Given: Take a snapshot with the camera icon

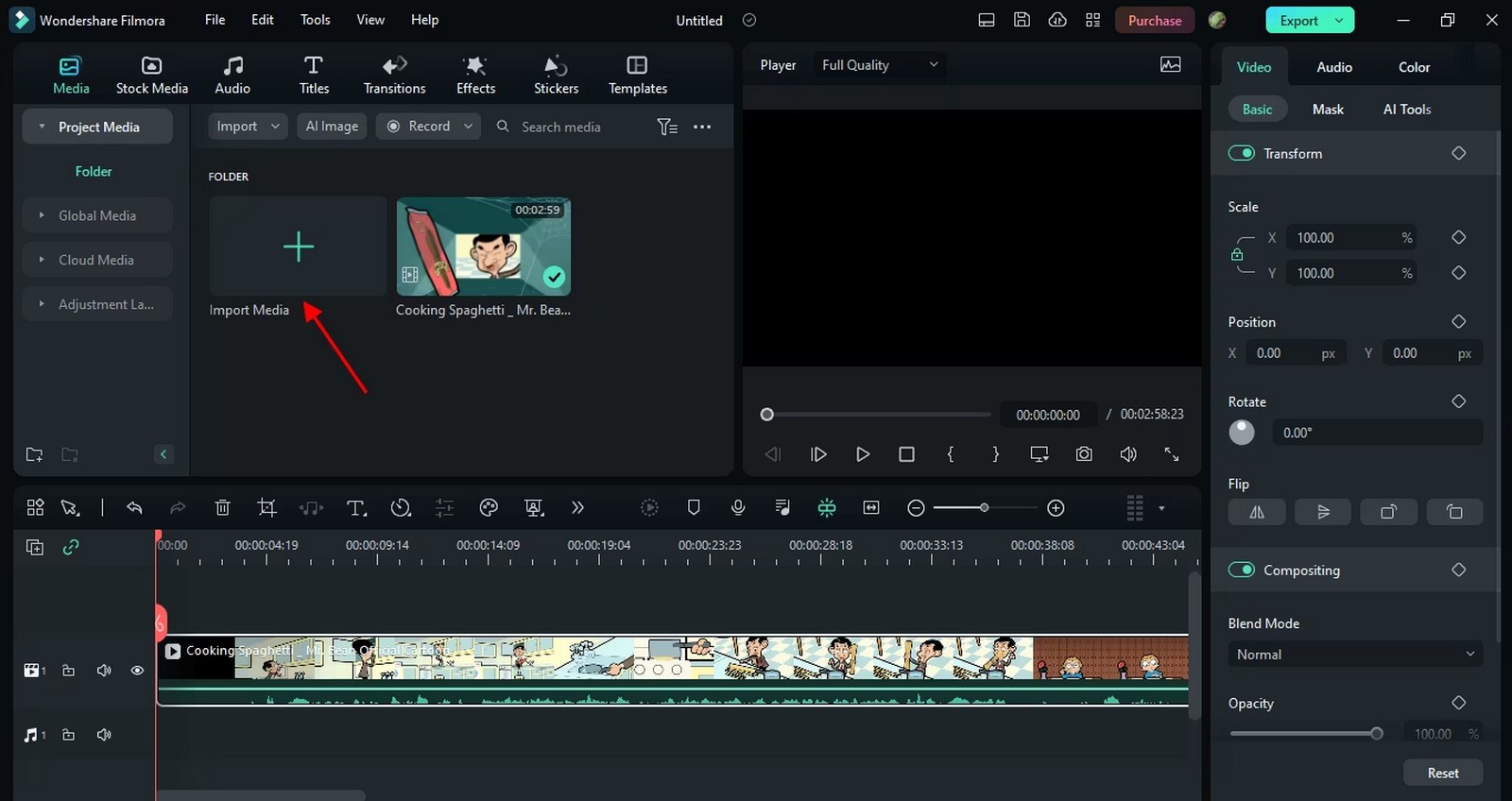Looking at the screenshot, I should 1084,454.
